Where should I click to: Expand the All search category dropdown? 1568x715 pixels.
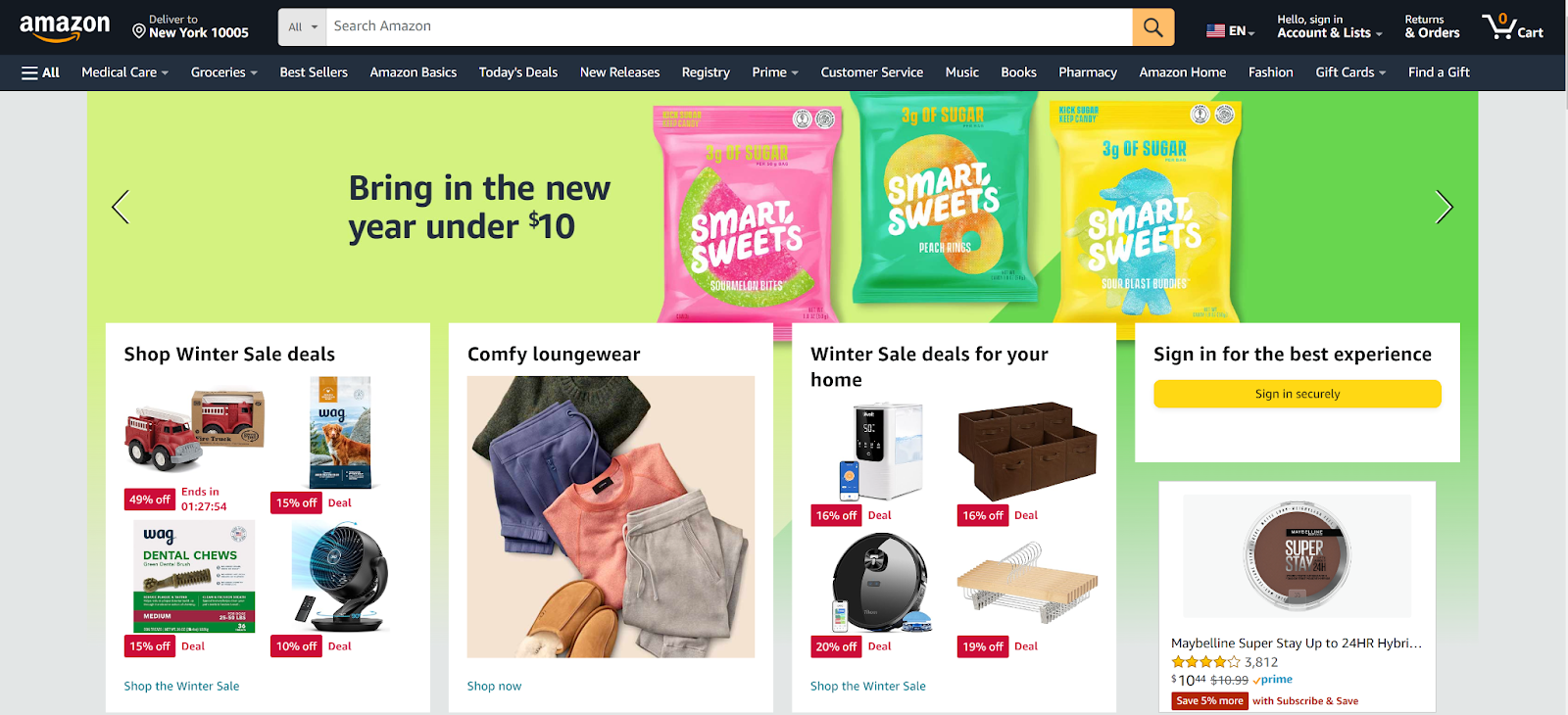pyautogui.click(x=303, y=27)
